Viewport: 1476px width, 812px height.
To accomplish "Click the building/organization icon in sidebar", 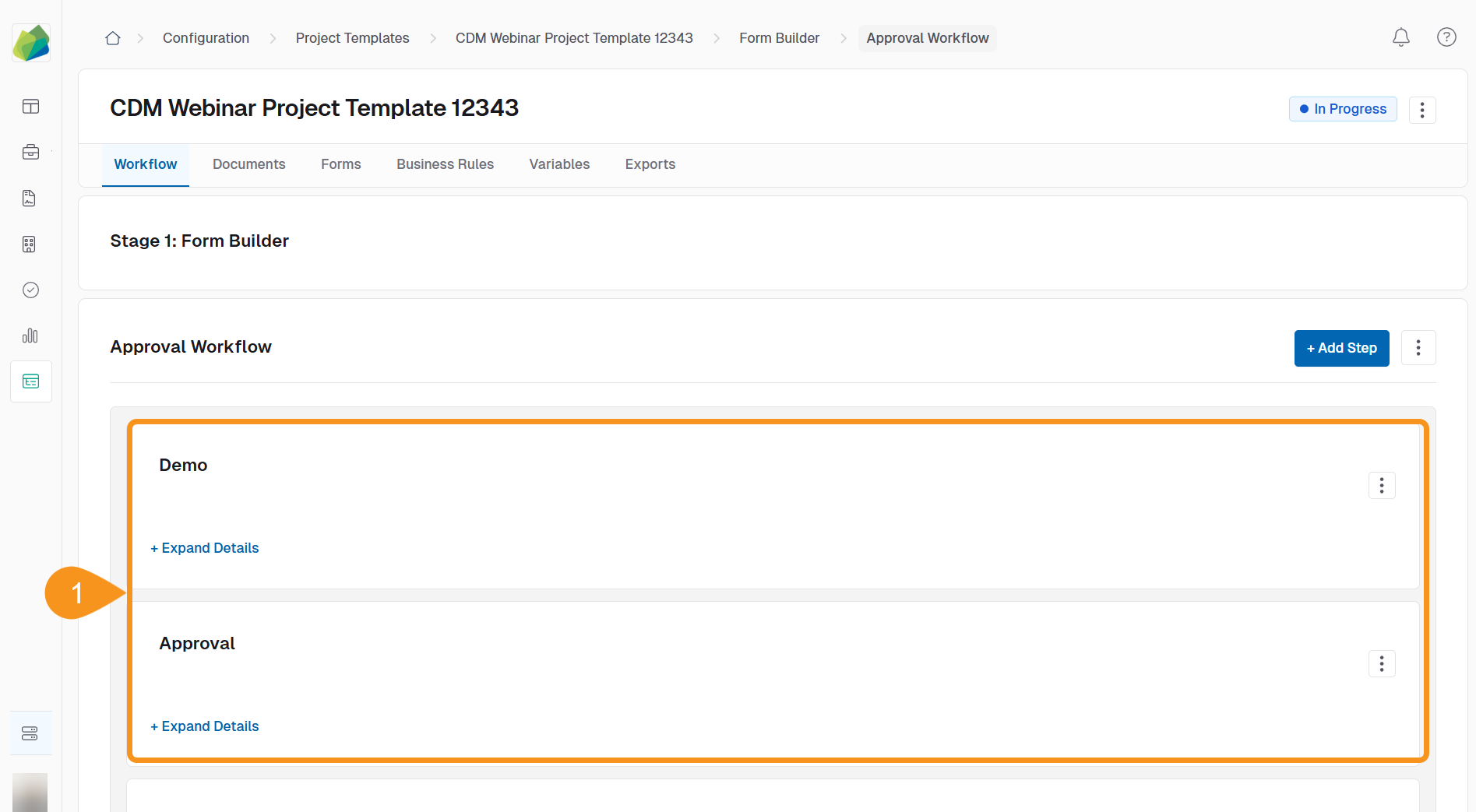I will point(30,244).
